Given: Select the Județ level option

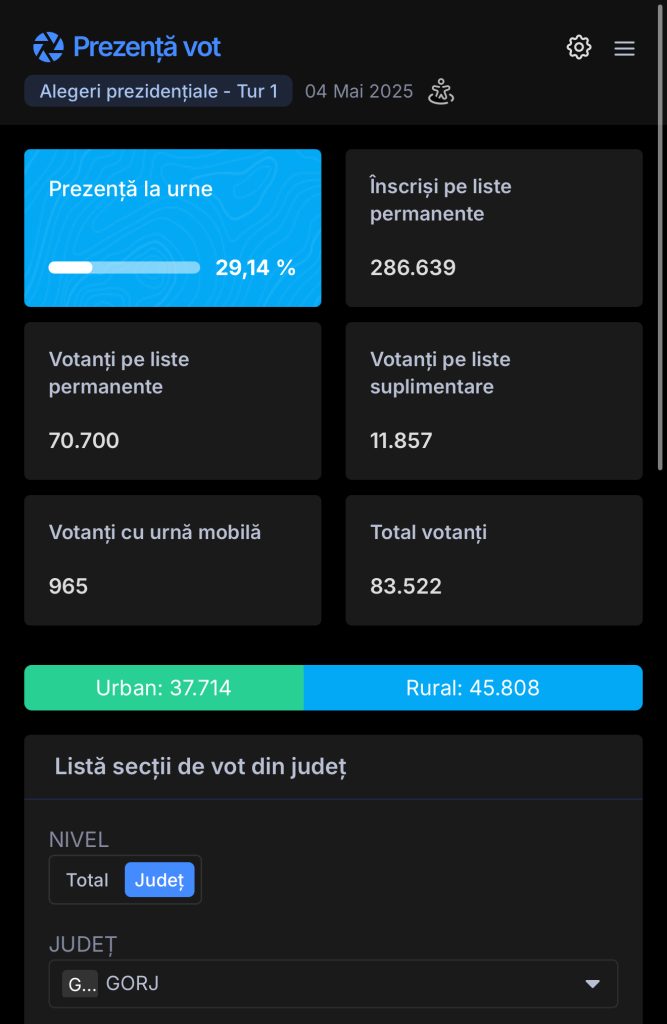Looking at the screenshot, I should [x=159, y=880].
